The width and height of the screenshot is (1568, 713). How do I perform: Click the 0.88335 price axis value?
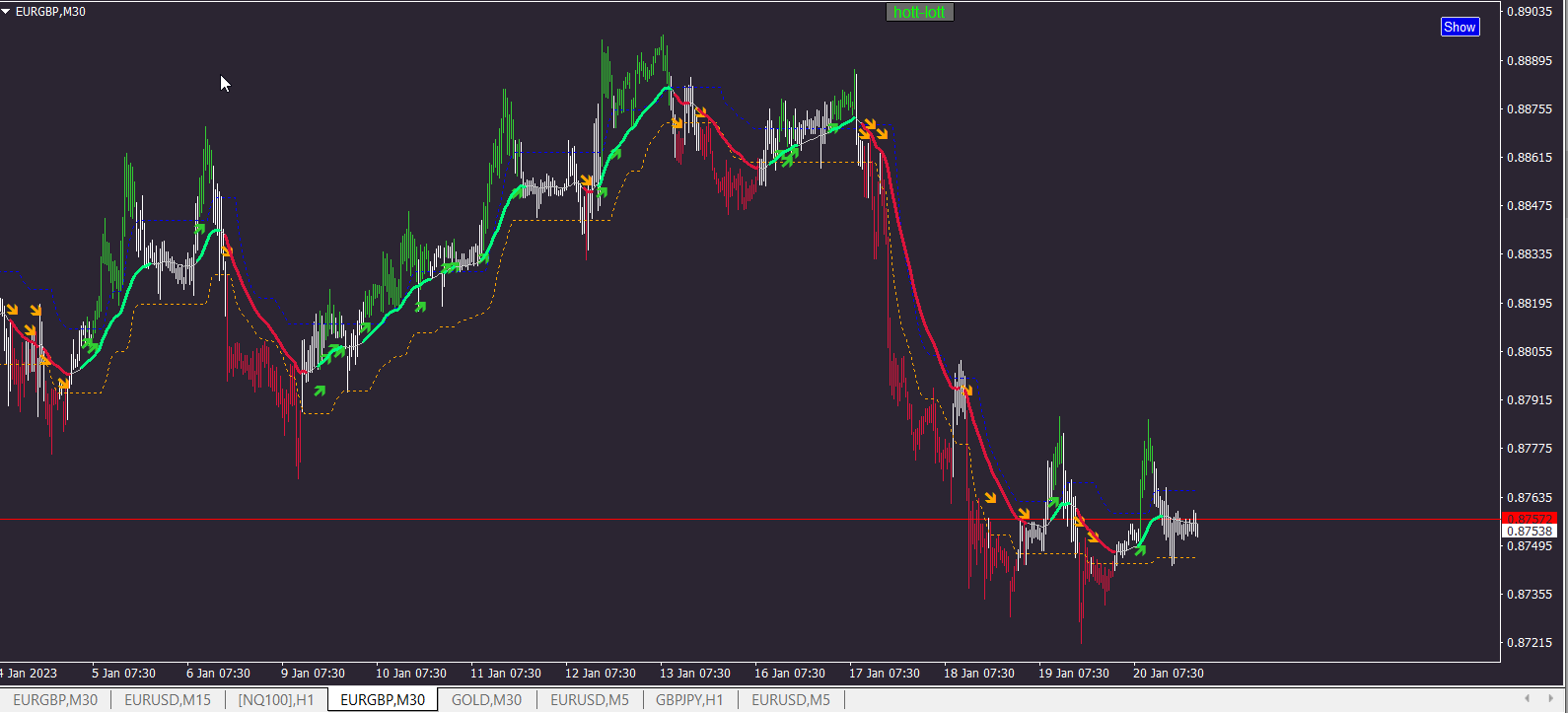[1530, 253]
